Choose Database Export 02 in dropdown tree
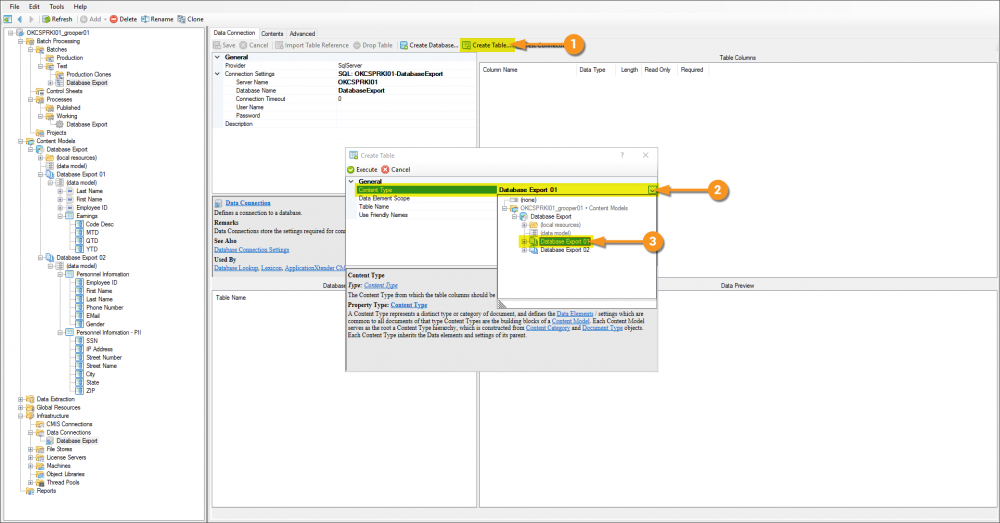This screenshot has width=1000, height=523. [565, 250]
